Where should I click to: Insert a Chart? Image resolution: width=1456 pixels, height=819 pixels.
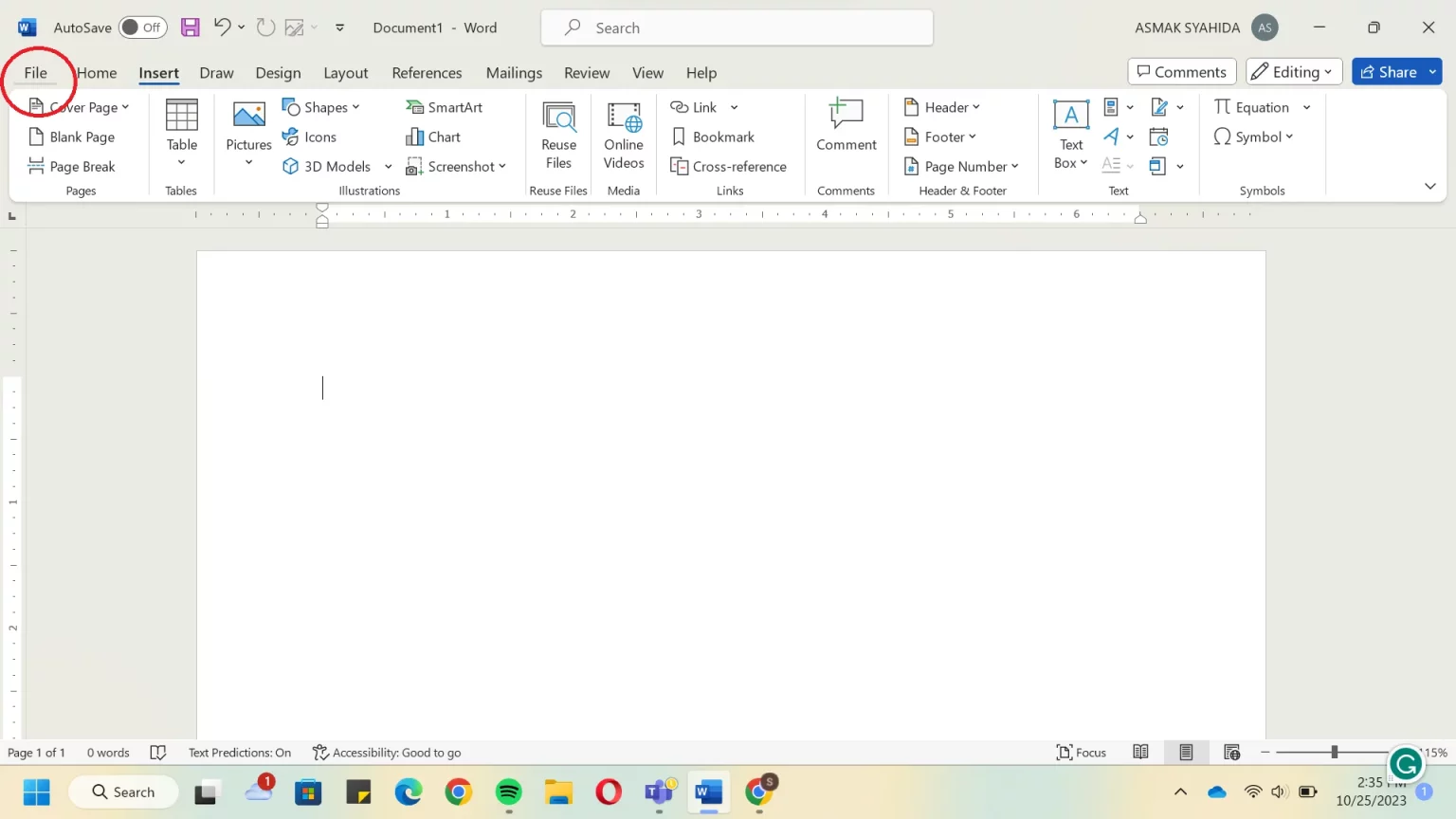click(433, 136)
